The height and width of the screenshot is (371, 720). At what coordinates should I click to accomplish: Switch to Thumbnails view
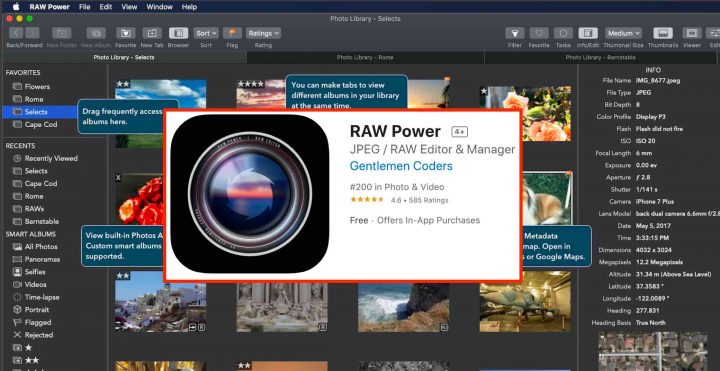tap(663, 33)
